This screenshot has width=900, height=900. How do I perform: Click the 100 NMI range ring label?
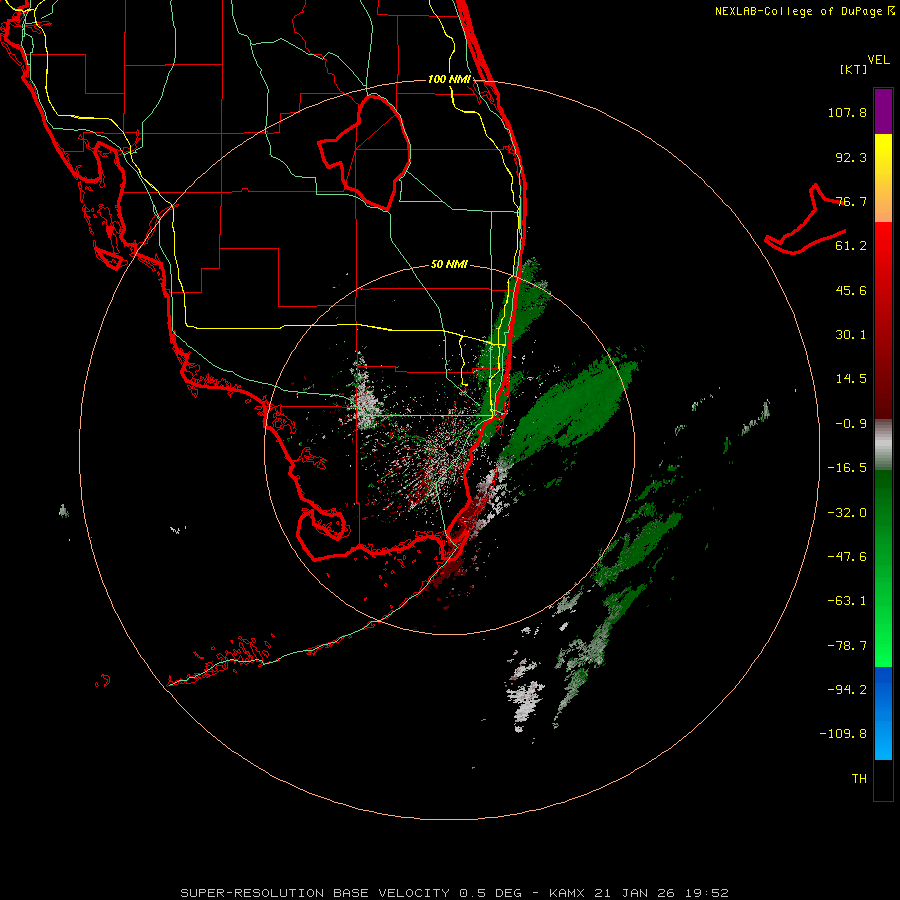pyautogui.click(x=449, y=79)
